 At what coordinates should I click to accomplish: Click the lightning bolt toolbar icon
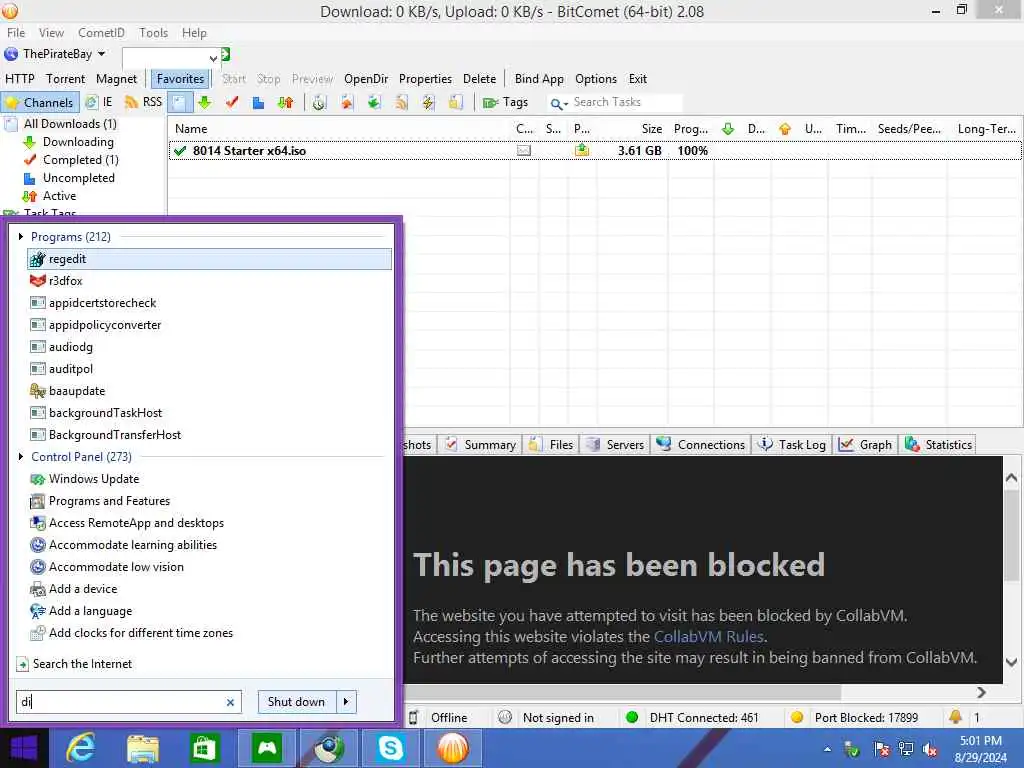click(428, 103)
